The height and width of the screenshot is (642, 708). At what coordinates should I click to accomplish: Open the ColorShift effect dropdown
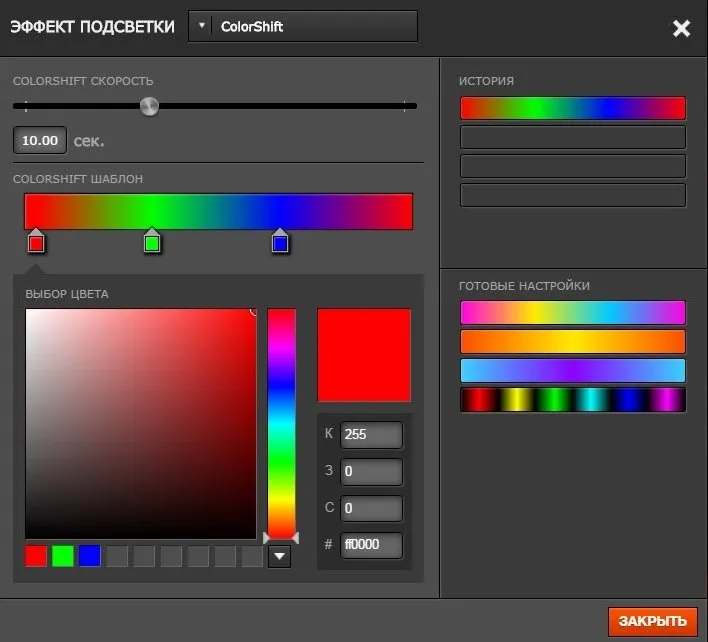[302, 27]
